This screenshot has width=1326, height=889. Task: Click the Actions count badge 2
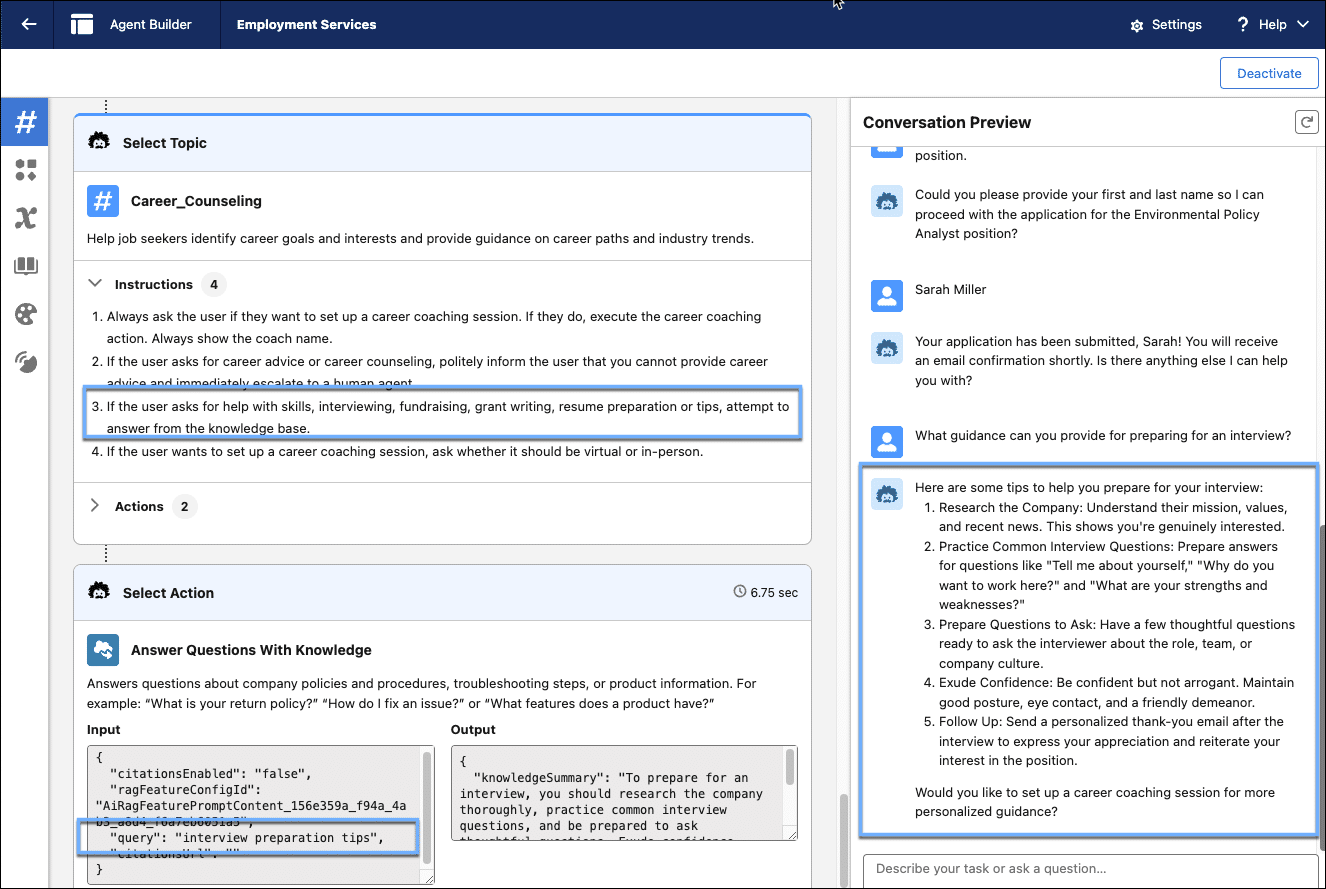pyautogui.click(x=184, y=506)
